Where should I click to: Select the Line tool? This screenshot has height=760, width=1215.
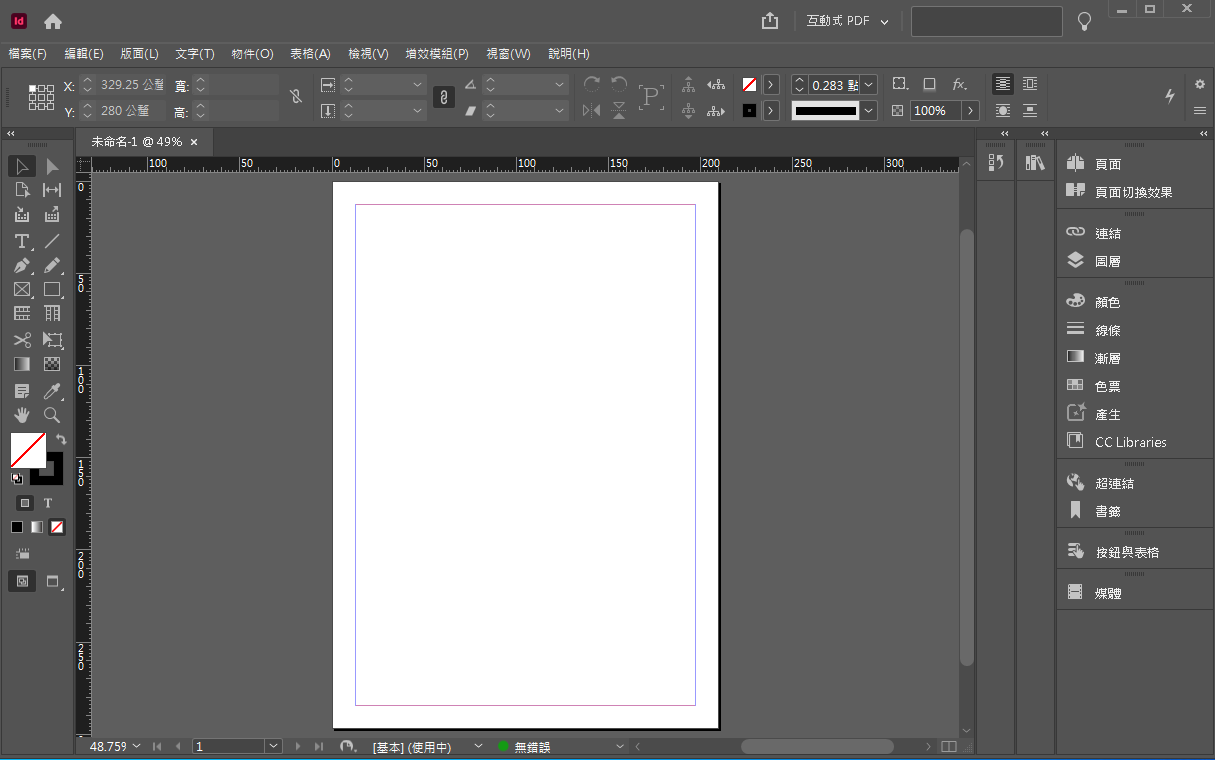52,241
